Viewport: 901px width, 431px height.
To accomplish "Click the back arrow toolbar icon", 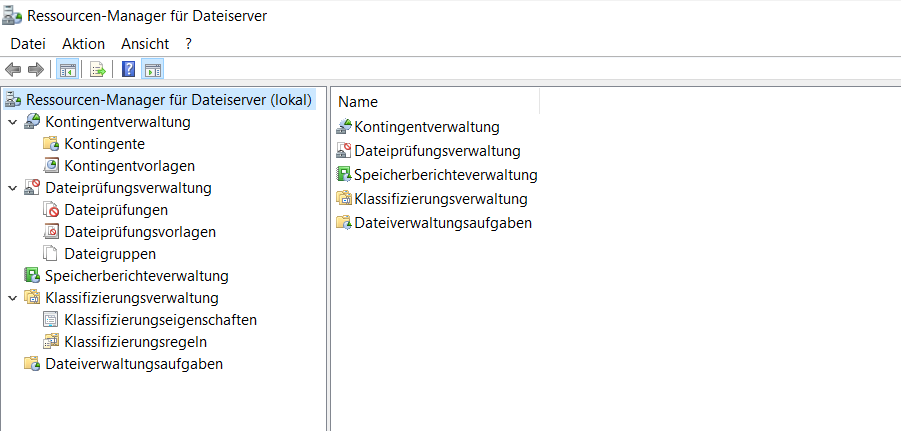I will [x=13, y=69].
